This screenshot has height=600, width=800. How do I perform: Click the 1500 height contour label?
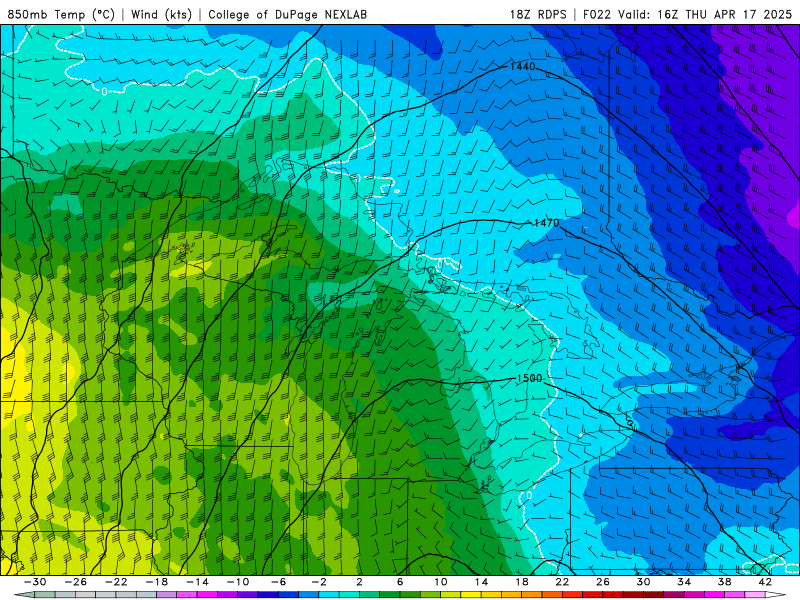[x=529, y=379]
